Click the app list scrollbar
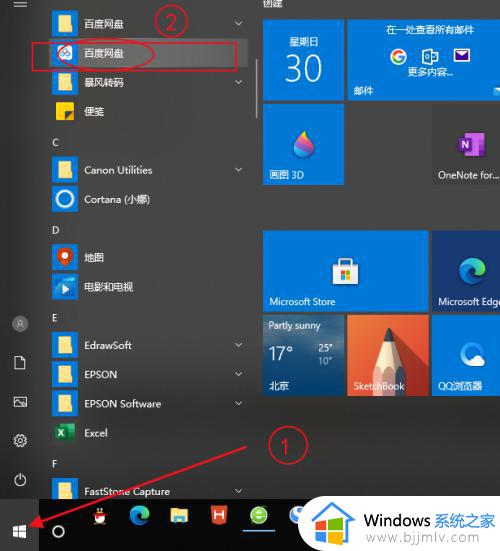 click(257, 88)
